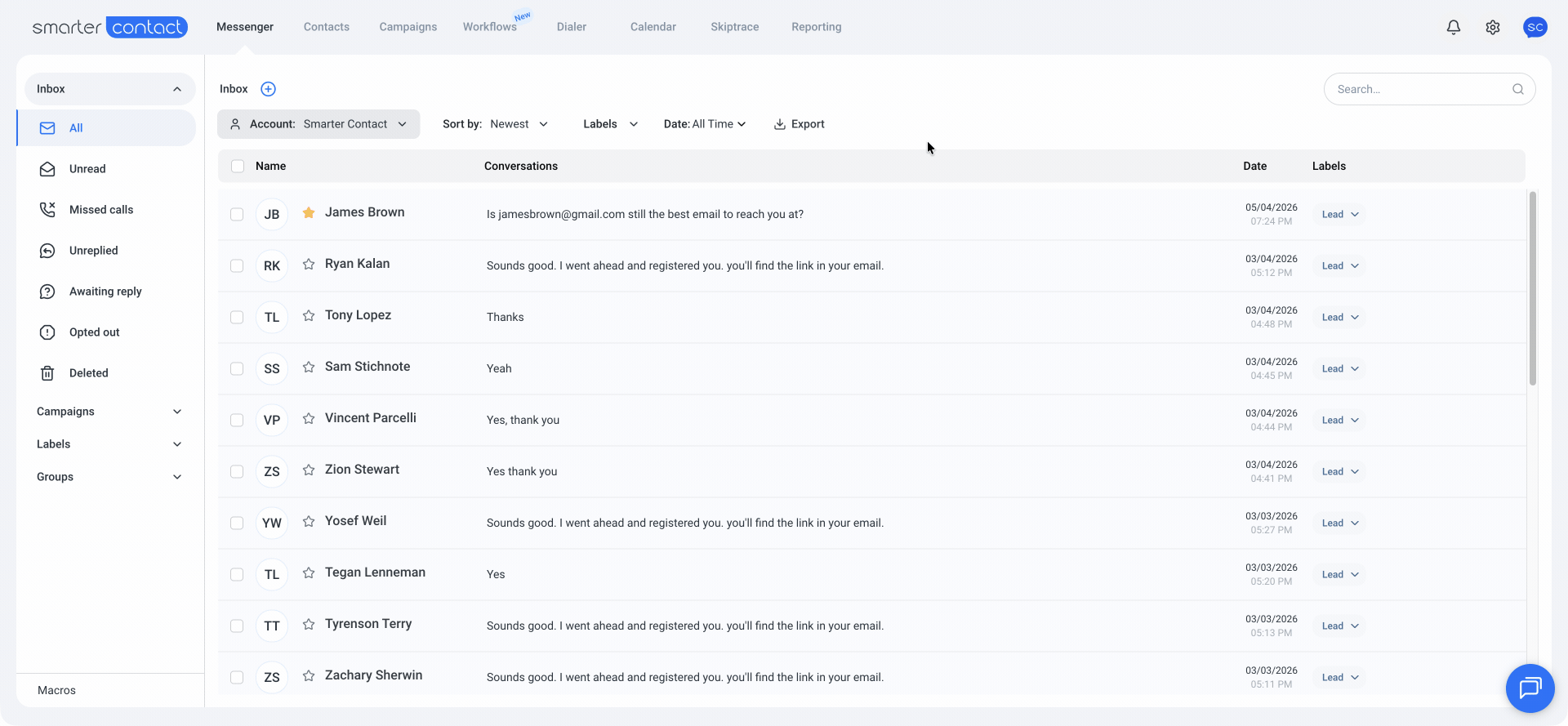
Task: Star Tegan Lenneman conversation
Action: coord(309,573)
